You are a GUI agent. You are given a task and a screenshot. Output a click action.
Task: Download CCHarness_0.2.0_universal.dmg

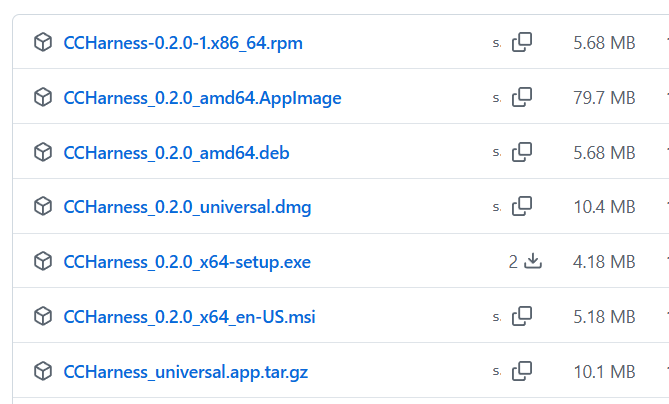(187, 207)
